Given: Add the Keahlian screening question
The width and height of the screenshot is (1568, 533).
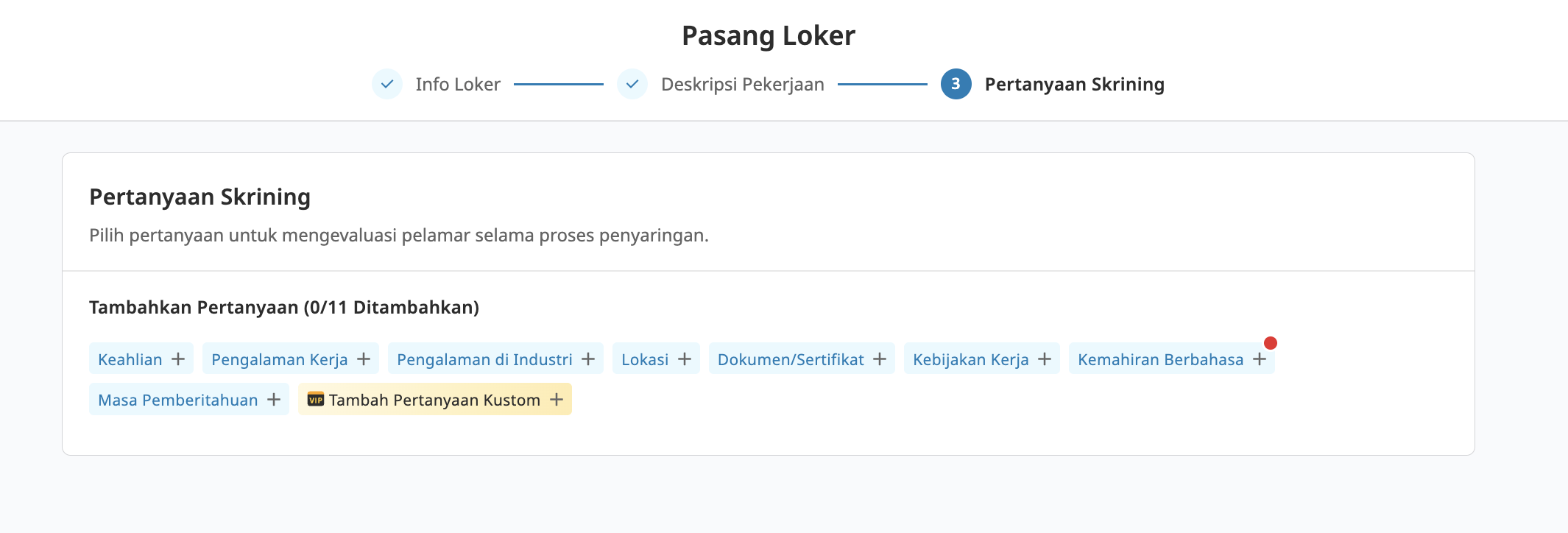Looking at the screenshot, I should (130, 359).
